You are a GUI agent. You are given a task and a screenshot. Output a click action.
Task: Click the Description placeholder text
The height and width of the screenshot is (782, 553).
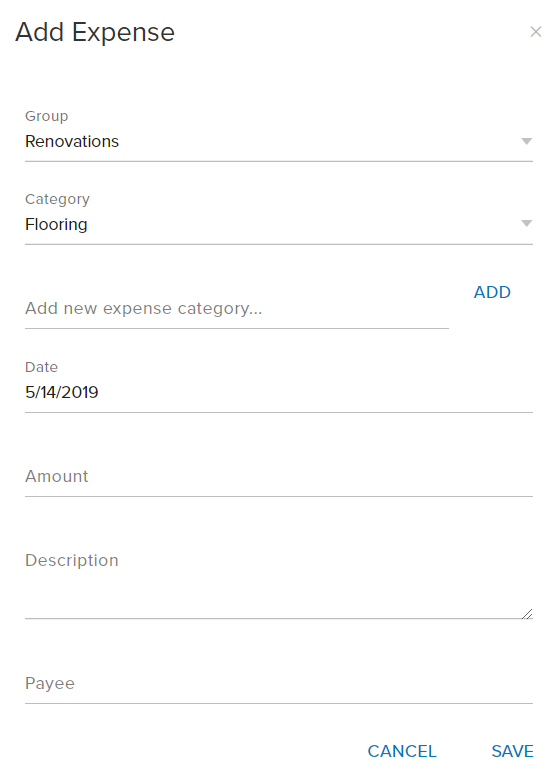72,561
